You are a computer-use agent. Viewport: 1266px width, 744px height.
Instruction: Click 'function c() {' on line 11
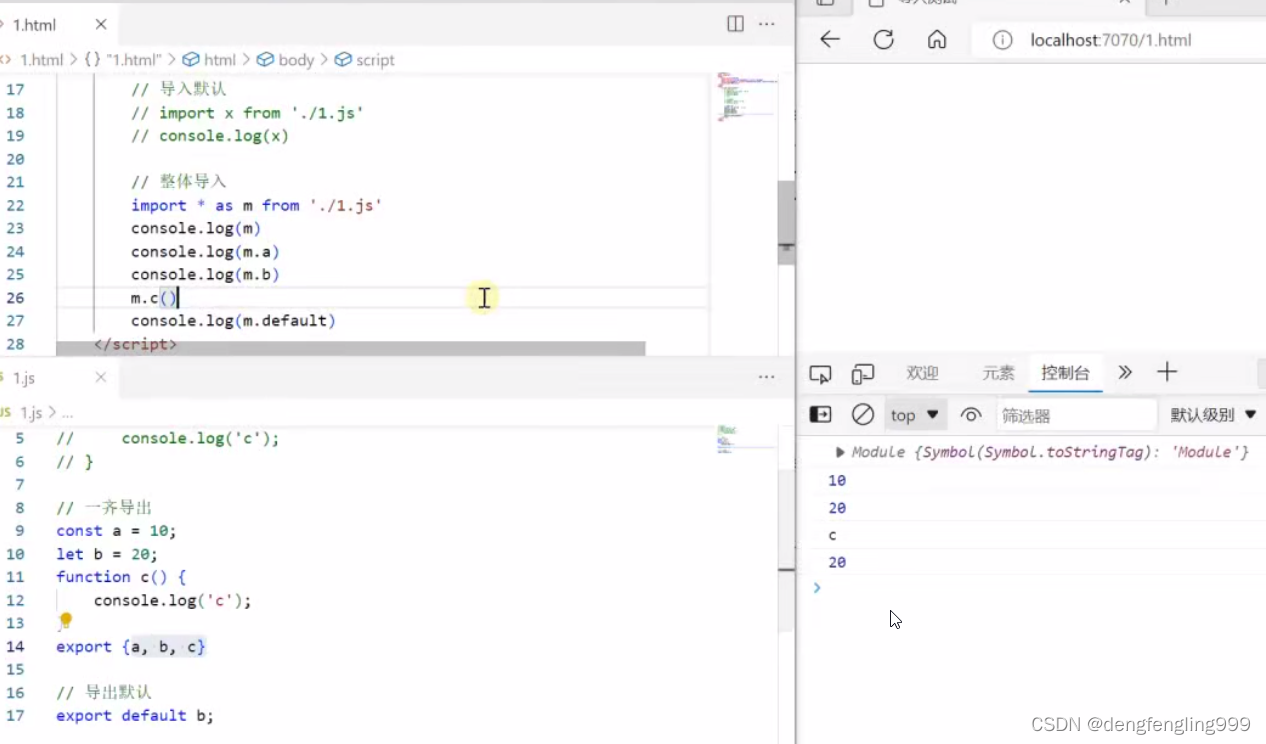[x=121, y=576]
